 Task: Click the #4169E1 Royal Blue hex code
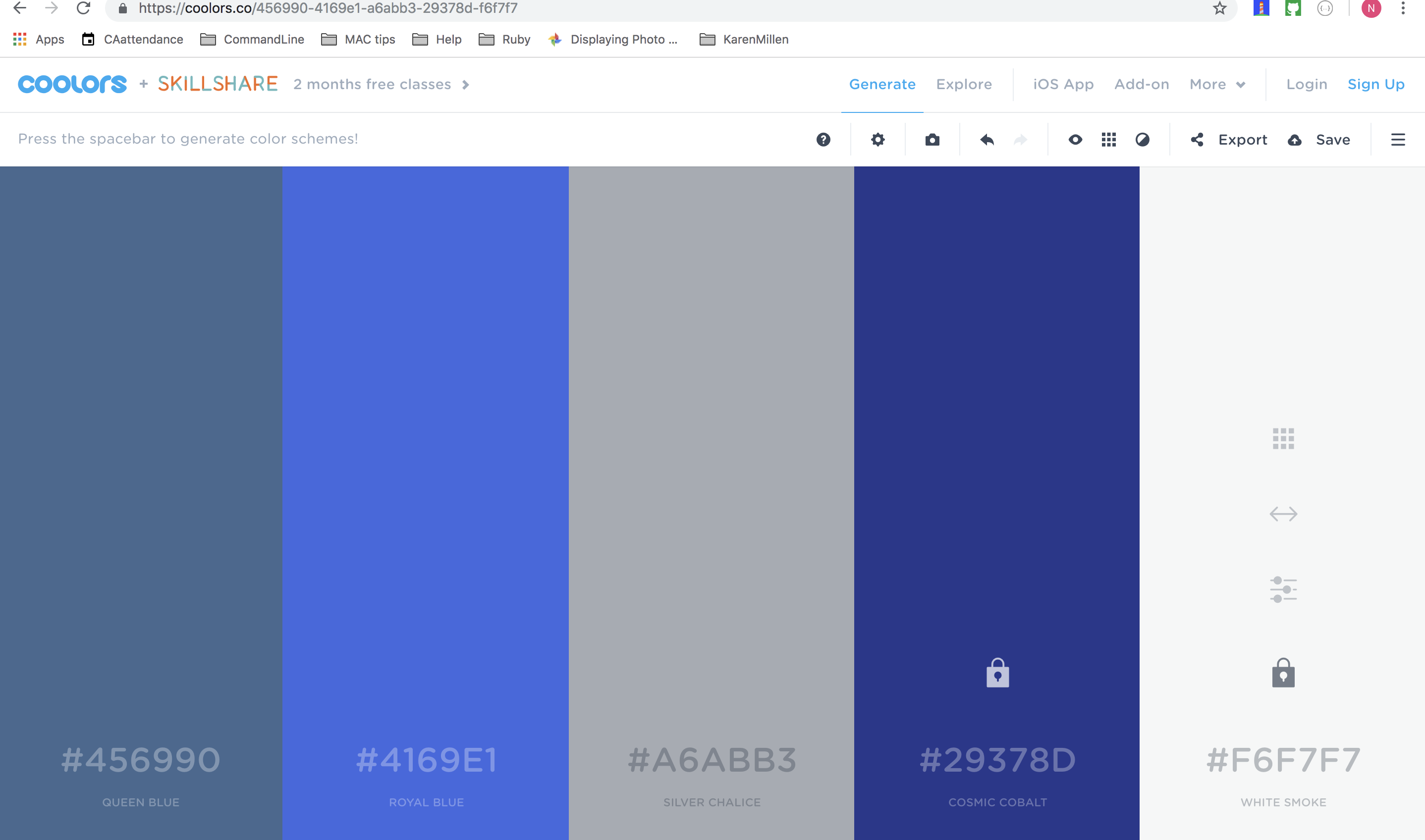click(x=426, y=760)
